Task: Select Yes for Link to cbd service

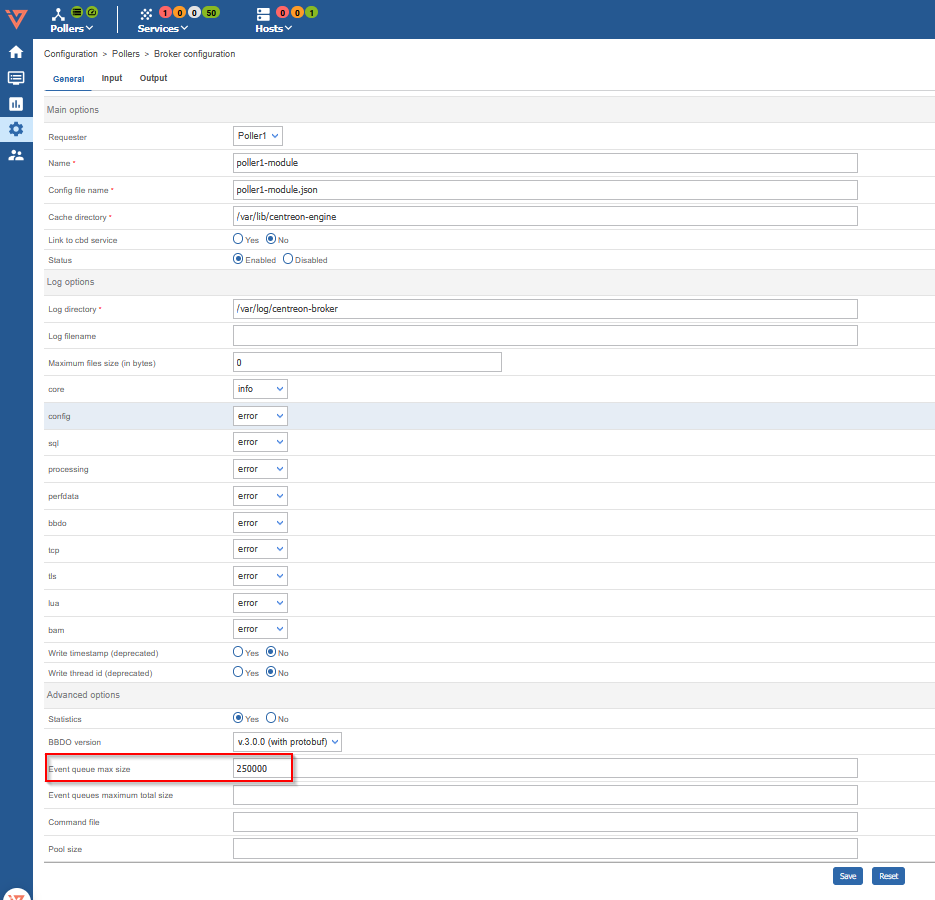Action: (238, 239)
